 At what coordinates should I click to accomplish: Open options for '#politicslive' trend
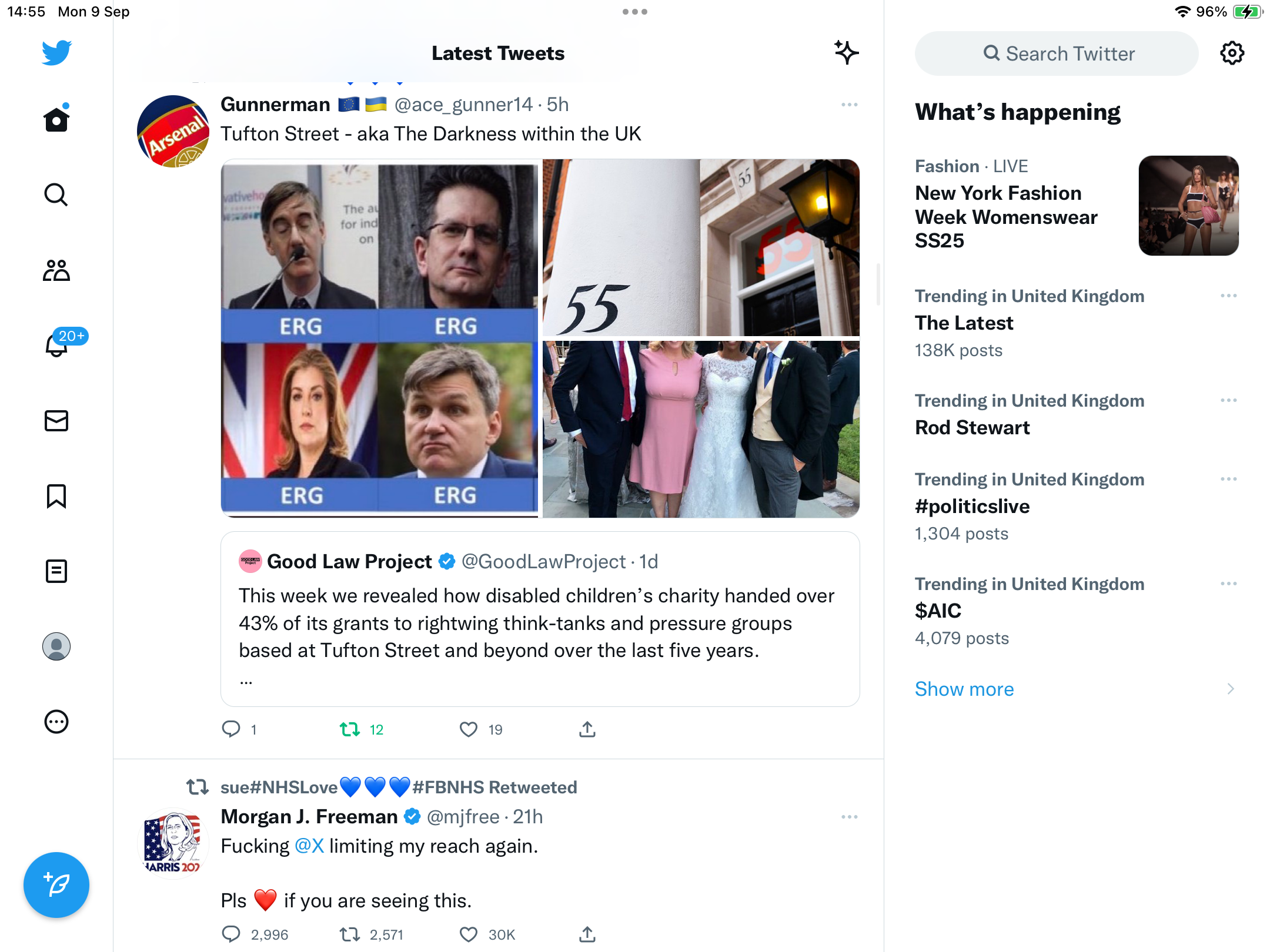[x=1229, y=479]
